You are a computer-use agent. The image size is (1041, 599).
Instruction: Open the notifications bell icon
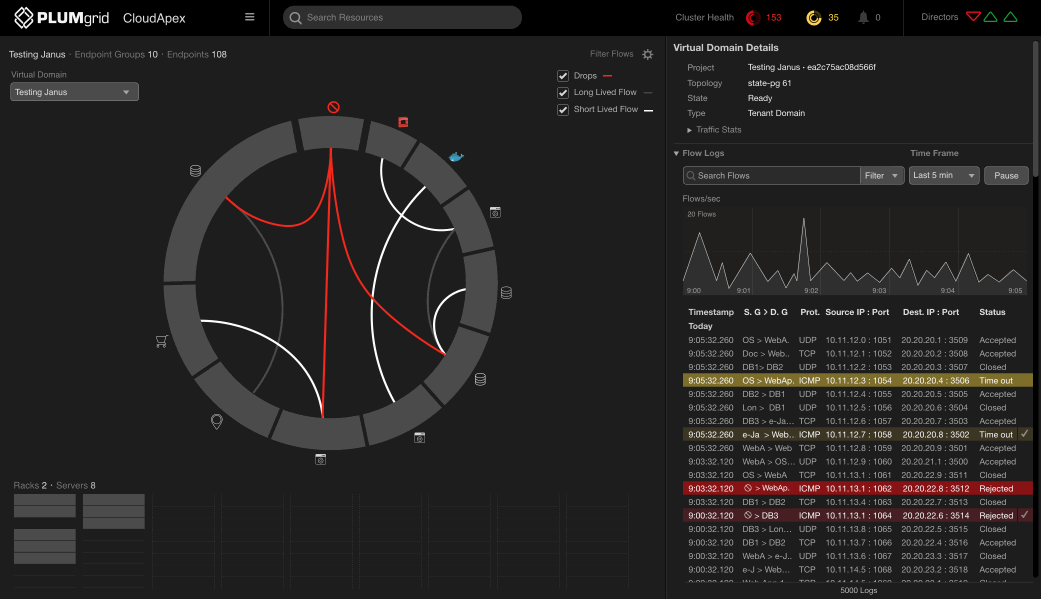(862, 17)
